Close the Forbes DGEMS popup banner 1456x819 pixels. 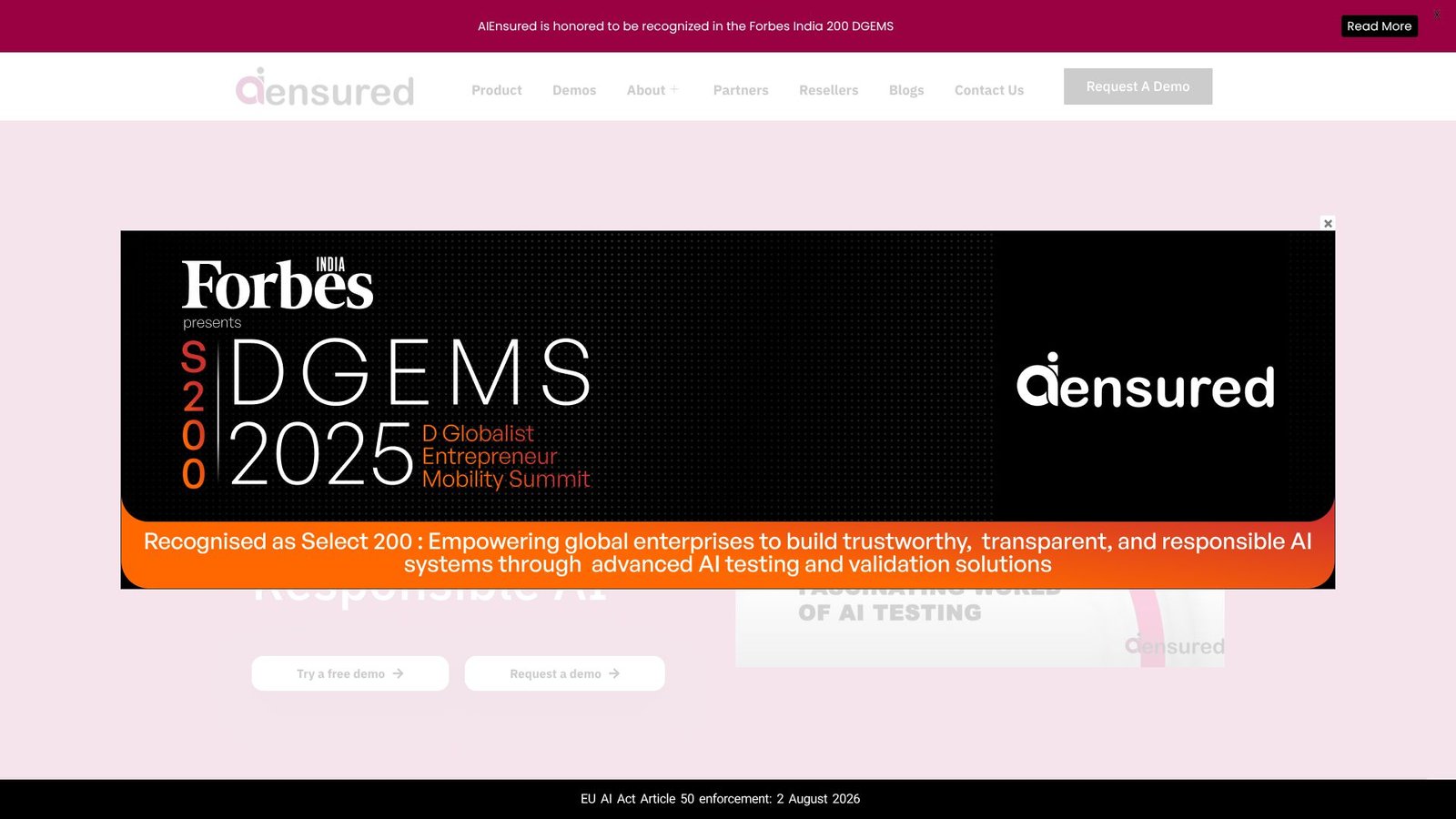click(x=1328, y=223)
